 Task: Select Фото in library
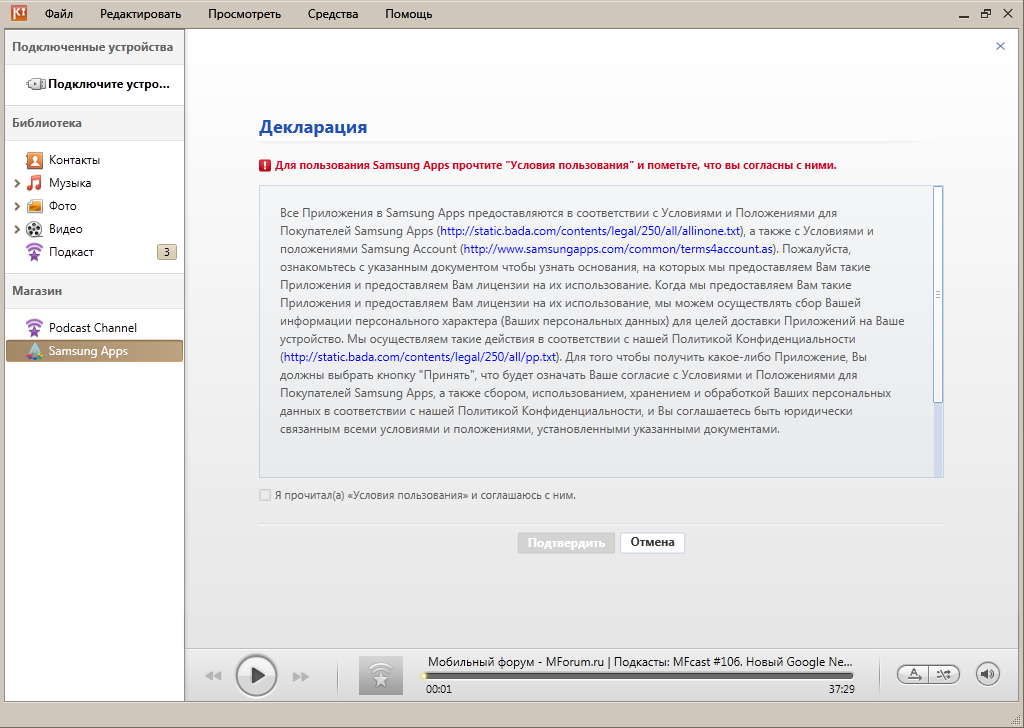[x=63, y=206]
